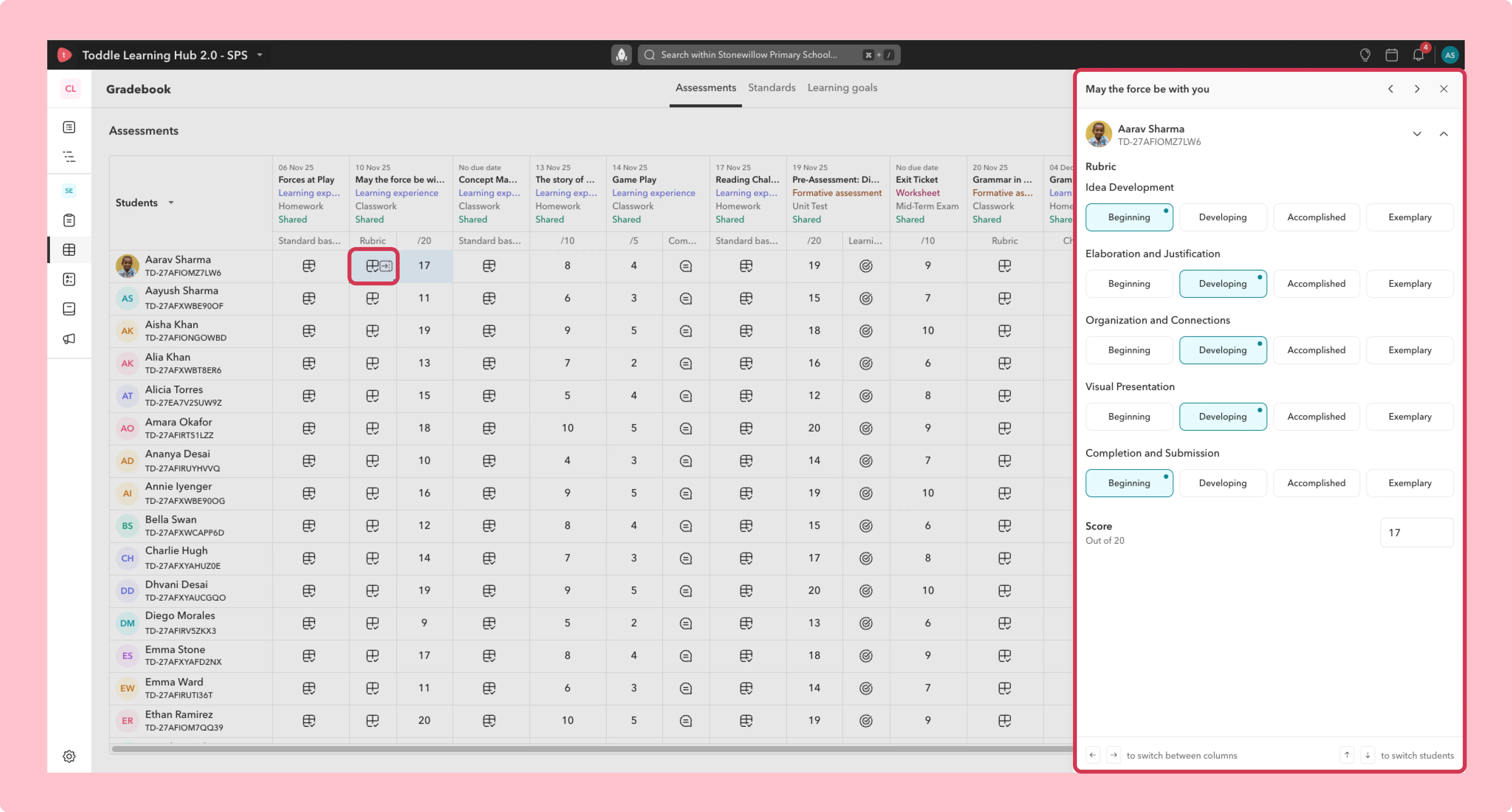Click Amara Okafor's Pre-Assessment score 20
1512x812 pixels.
(814, 428)
